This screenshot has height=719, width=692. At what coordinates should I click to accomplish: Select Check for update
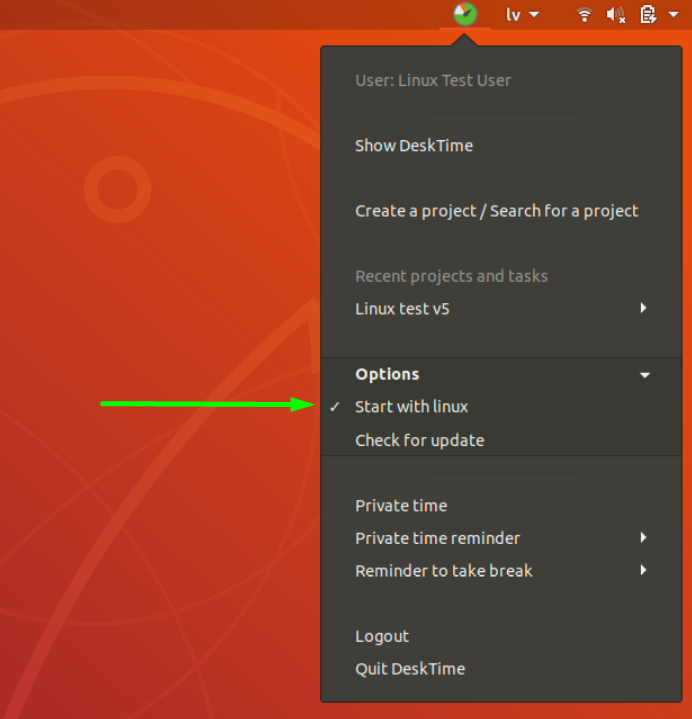coord(501,440)
